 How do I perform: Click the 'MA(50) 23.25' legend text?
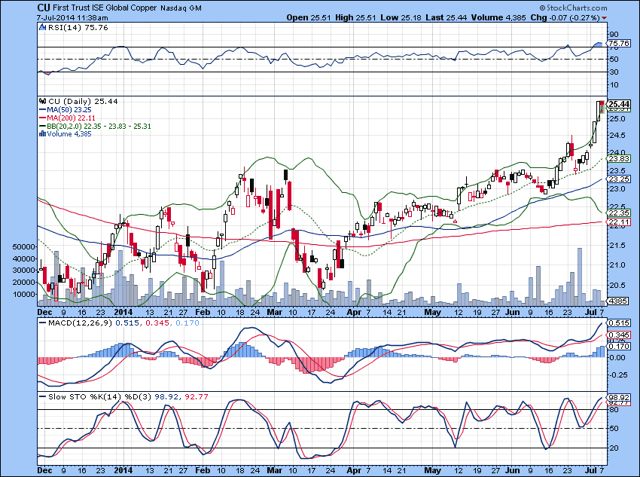click(x=69, y=110)
